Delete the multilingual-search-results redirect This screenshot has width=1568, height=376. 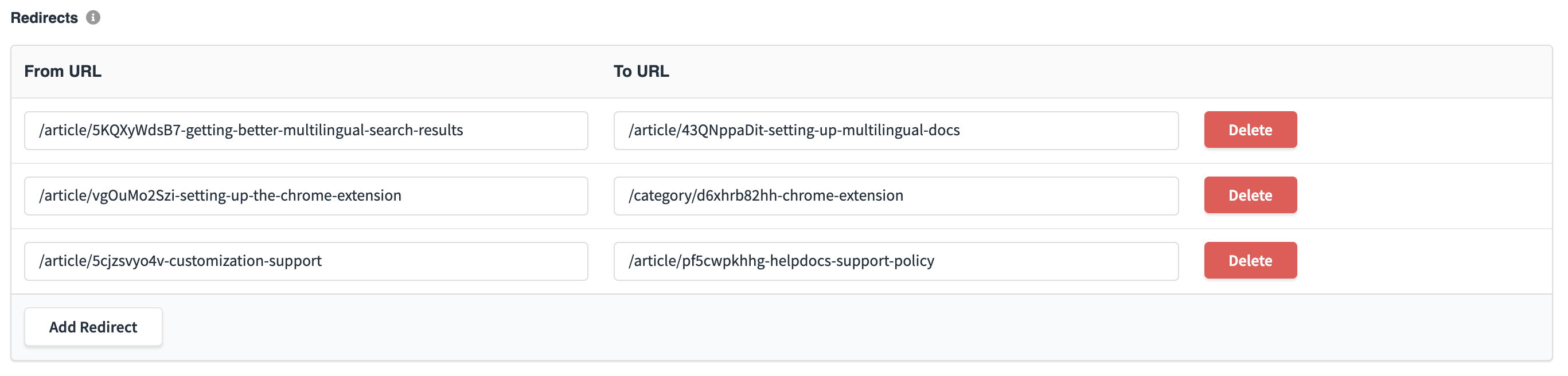pyautogui.click(x=1250, y=130)
